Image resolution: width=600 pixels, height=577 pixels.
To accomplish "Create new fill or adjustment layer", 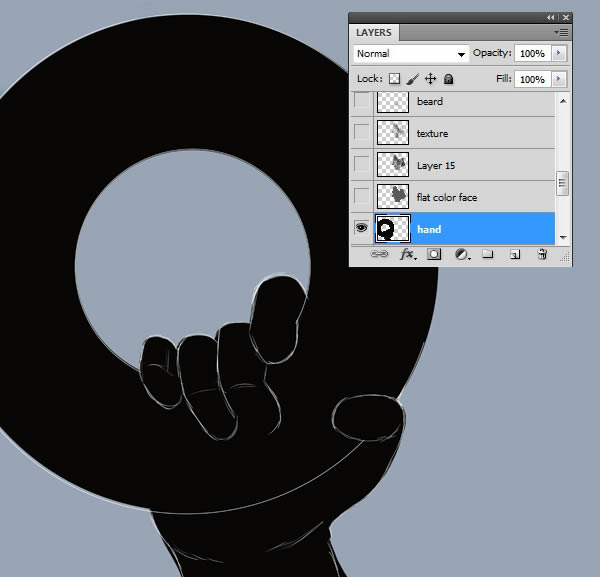I will tap(462, 254).
